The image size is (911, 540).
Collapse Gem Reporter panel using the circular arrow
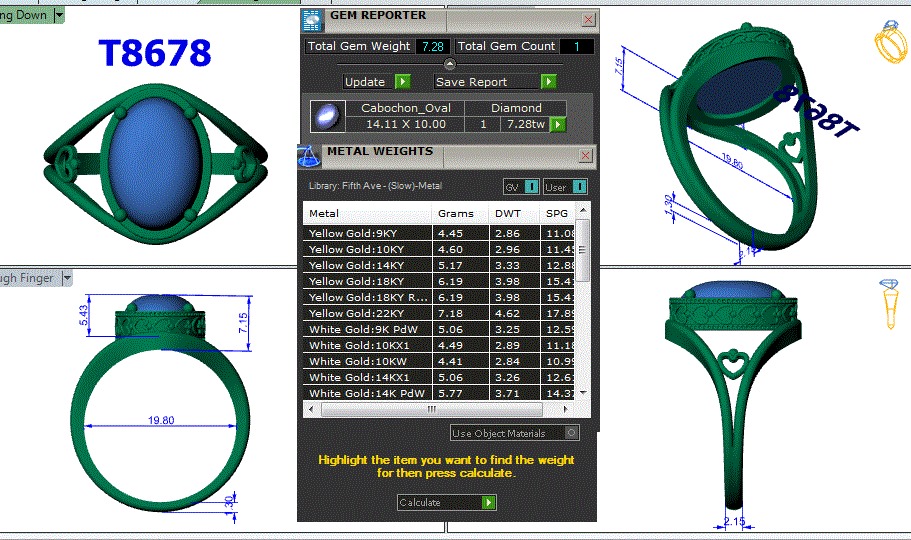point(449,64)
